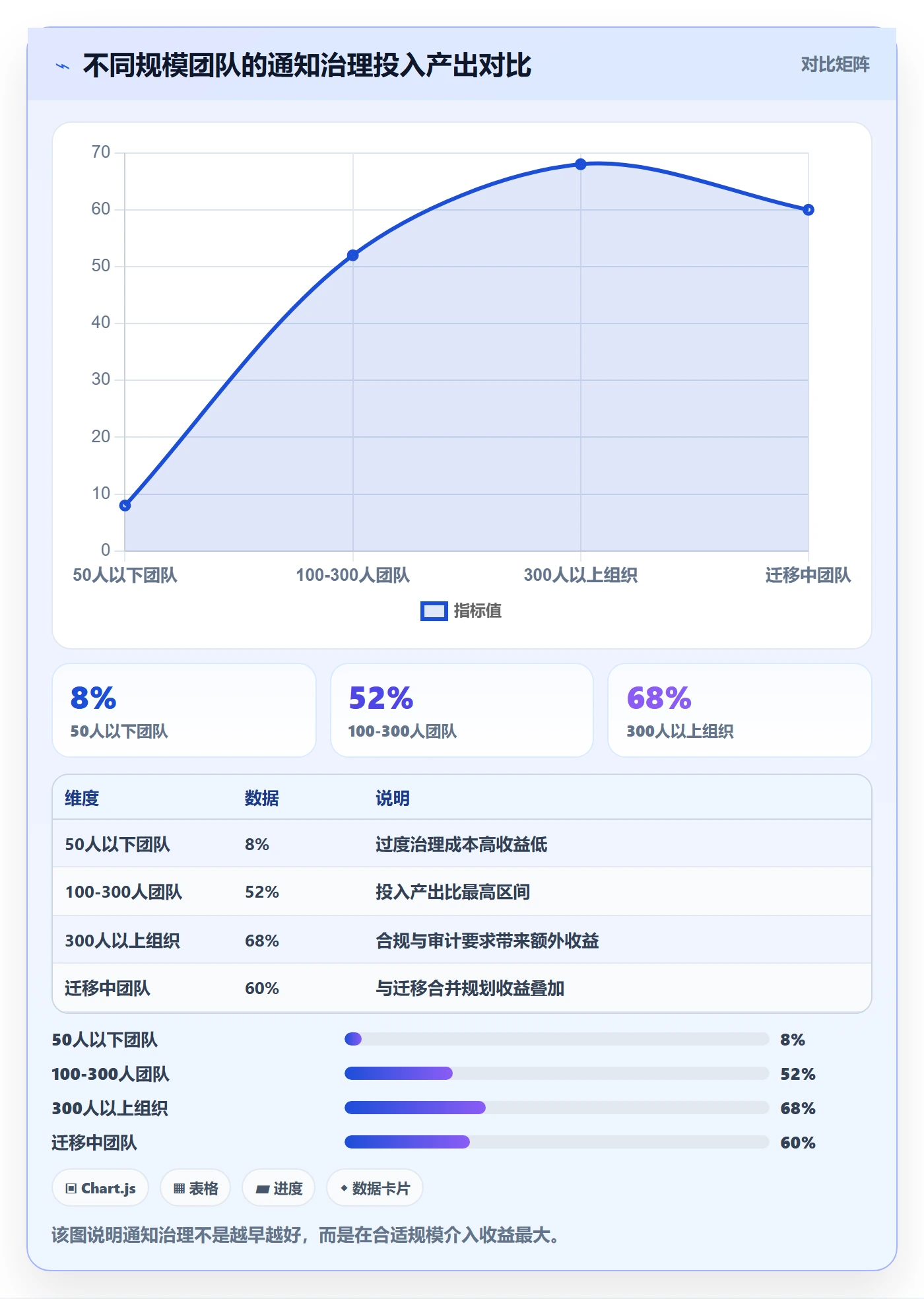Open the 68% stat card
Image resolution: width=924 pixels, height=1299 pixels.
tap(740, 710)
